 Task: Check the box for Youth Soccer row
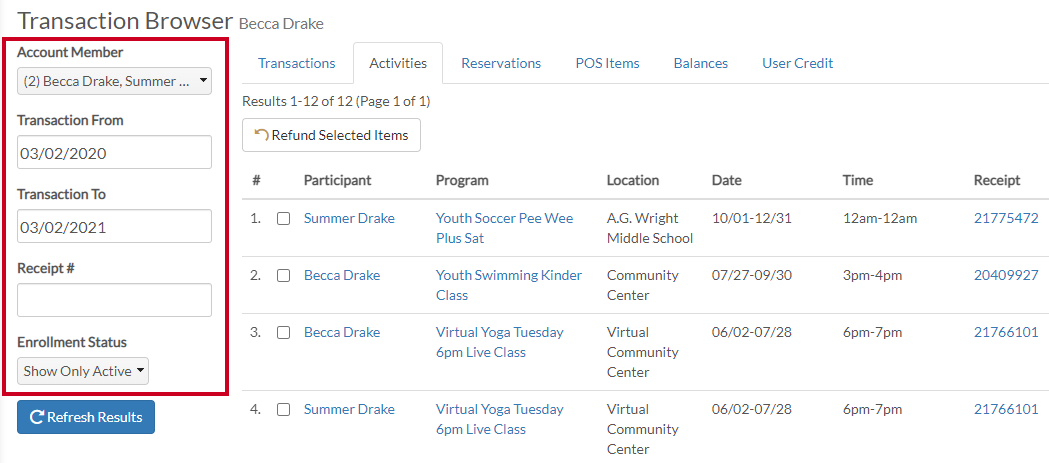pos(284,219)
